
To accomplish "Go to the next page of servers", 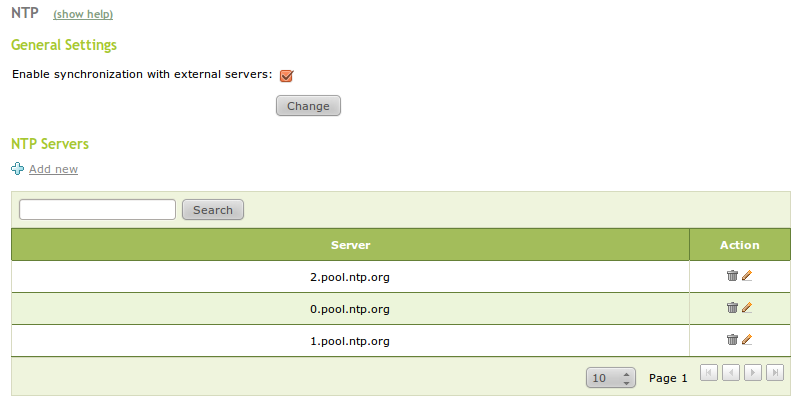I will click(x=753, y=373).
